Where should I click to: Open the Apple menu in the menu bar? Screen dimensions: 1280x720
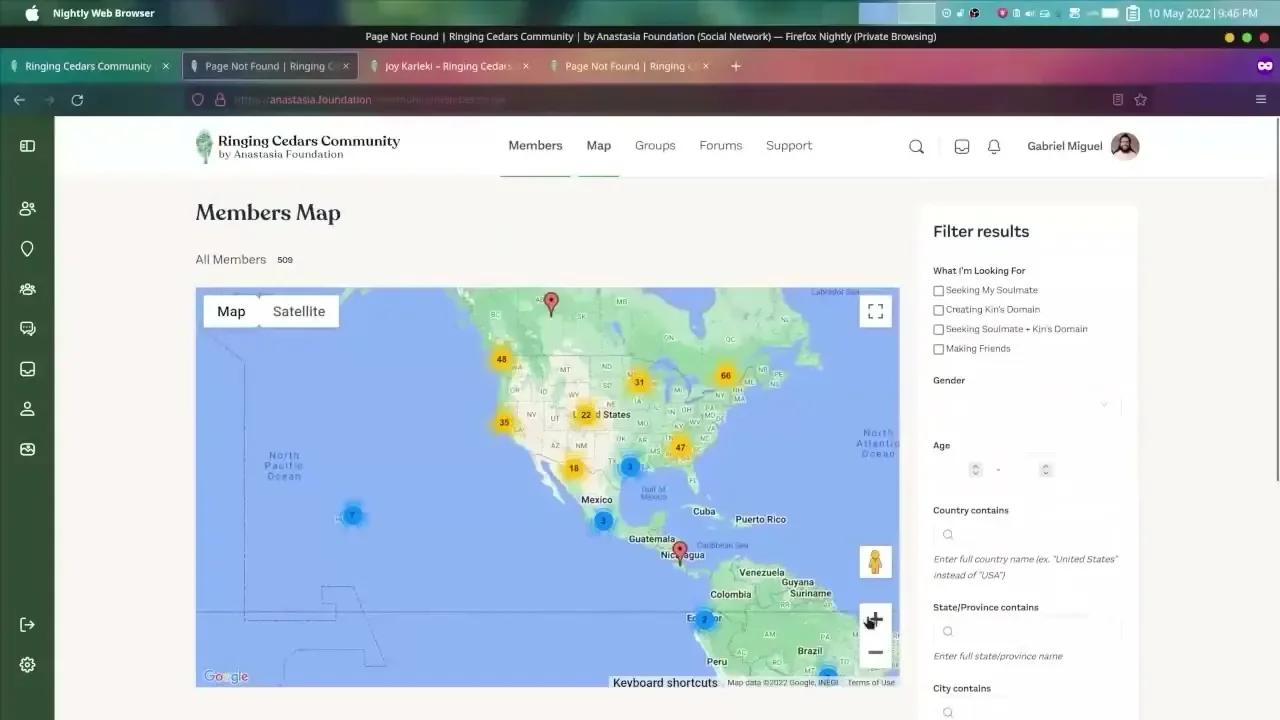(31, 13)
